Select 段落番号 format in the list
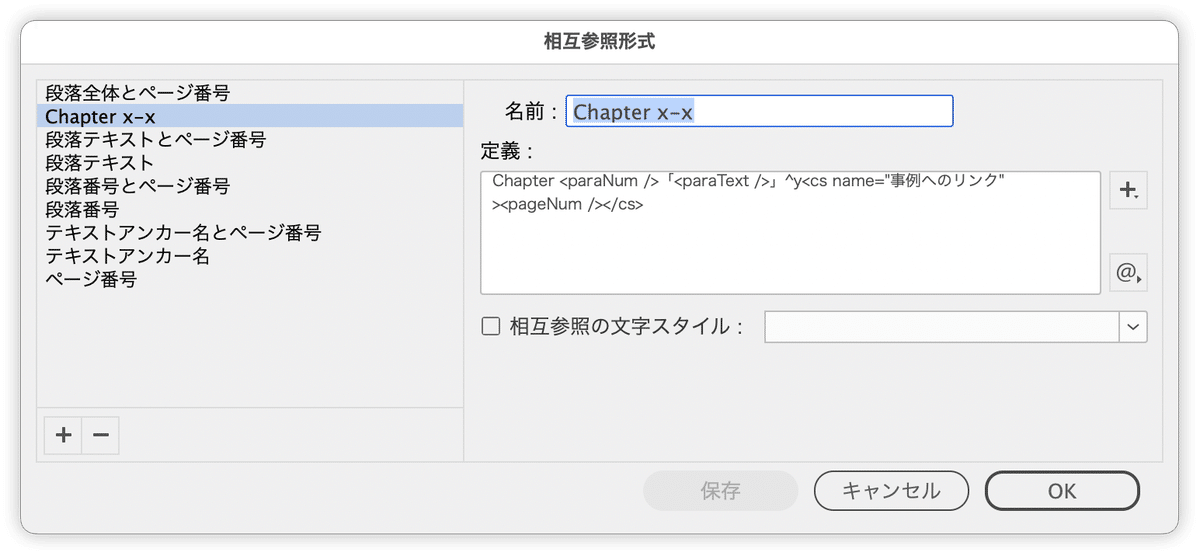The image size is (1200, 555). pos(82,210)
